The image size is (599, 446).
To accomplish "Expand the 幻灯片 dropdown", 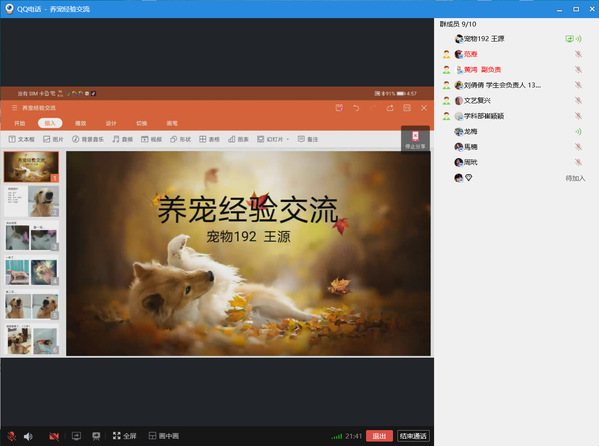I will point(273,139).
